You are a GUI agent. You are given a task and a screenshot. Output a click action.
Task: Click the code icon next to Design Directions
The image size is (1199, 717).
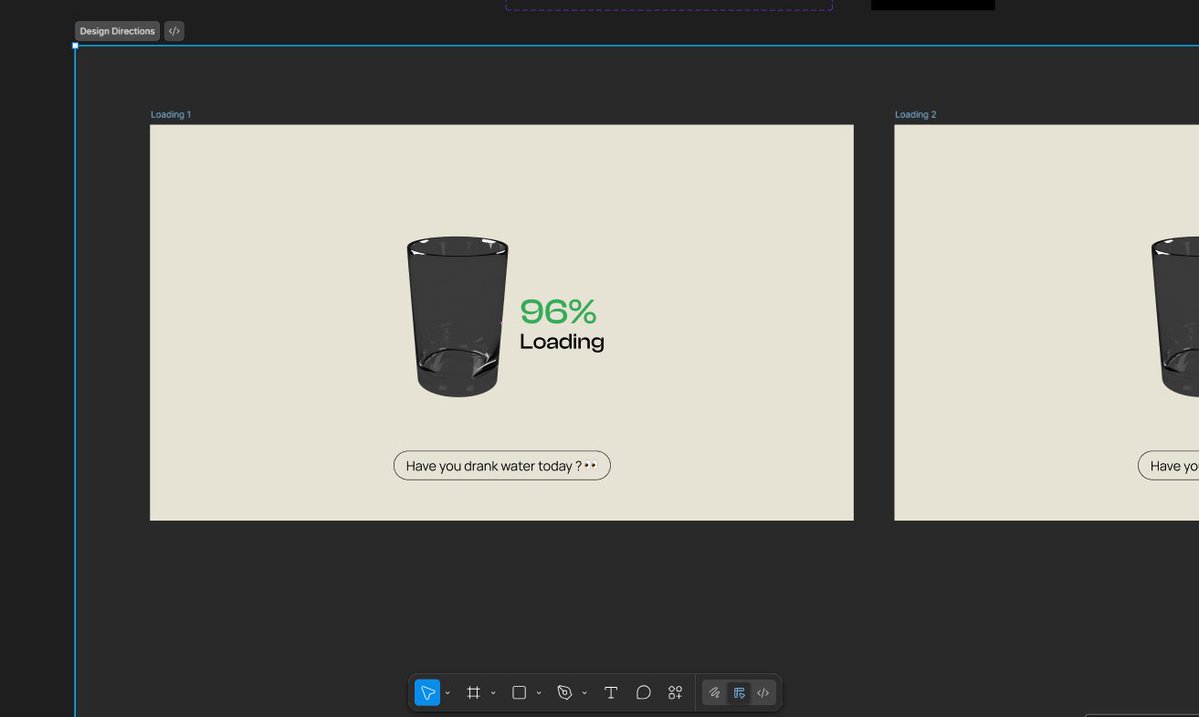[x=174, y=31]
